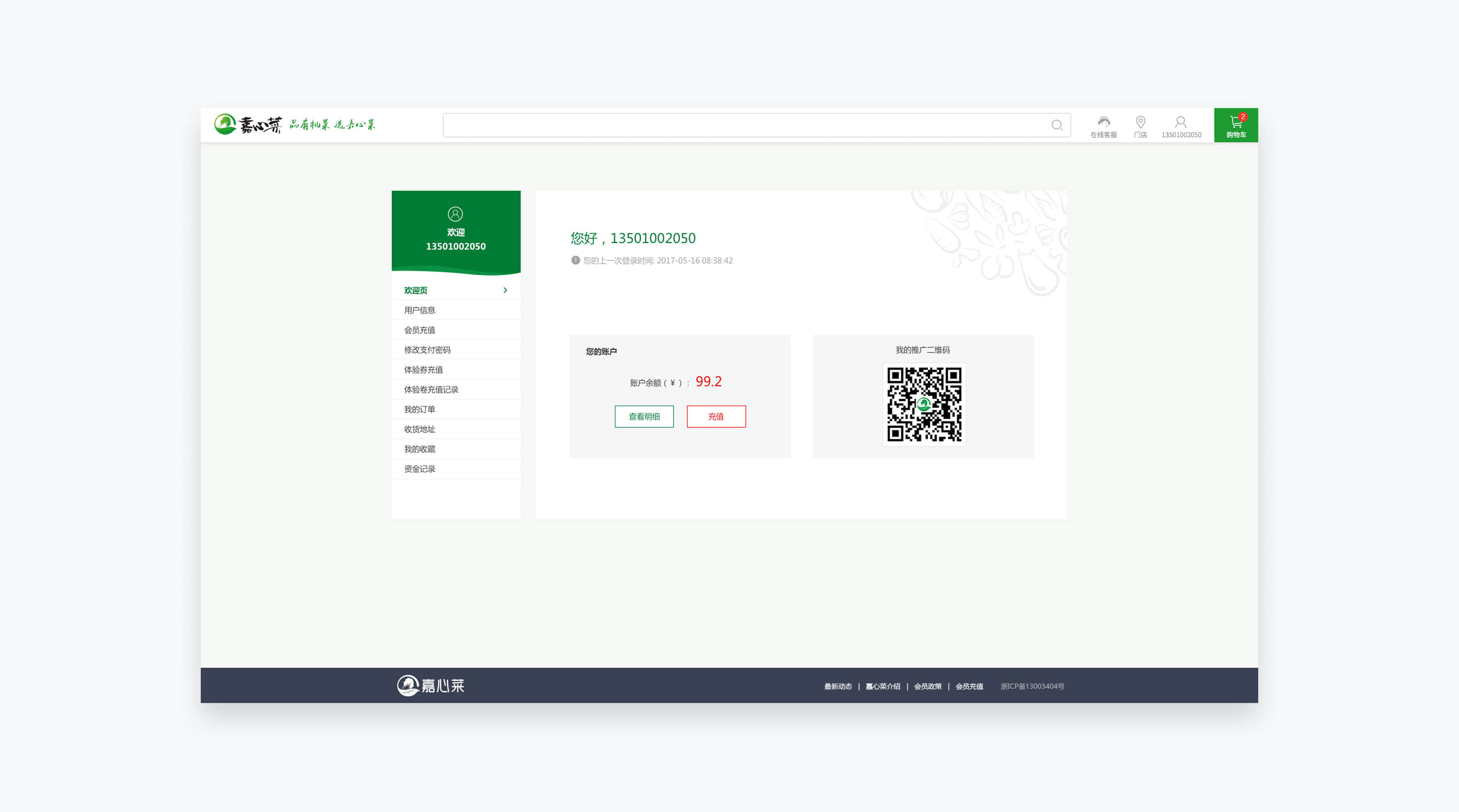Click the footer Jiaxincai logo
Viewport: 1459px width, 812px height.
431,686
